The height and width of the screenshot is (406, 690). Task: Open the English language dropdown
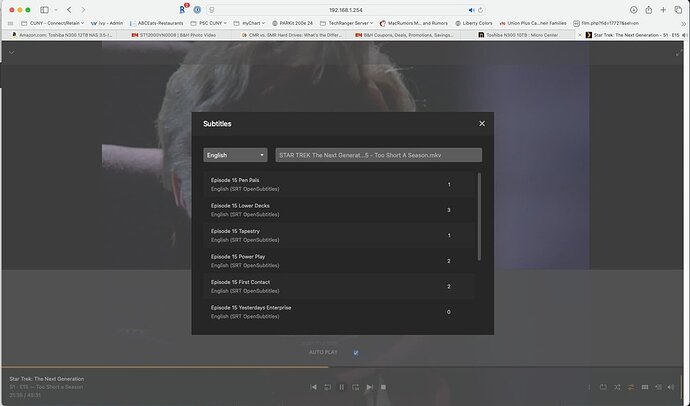pyautogui.click(x=235, y=155)
